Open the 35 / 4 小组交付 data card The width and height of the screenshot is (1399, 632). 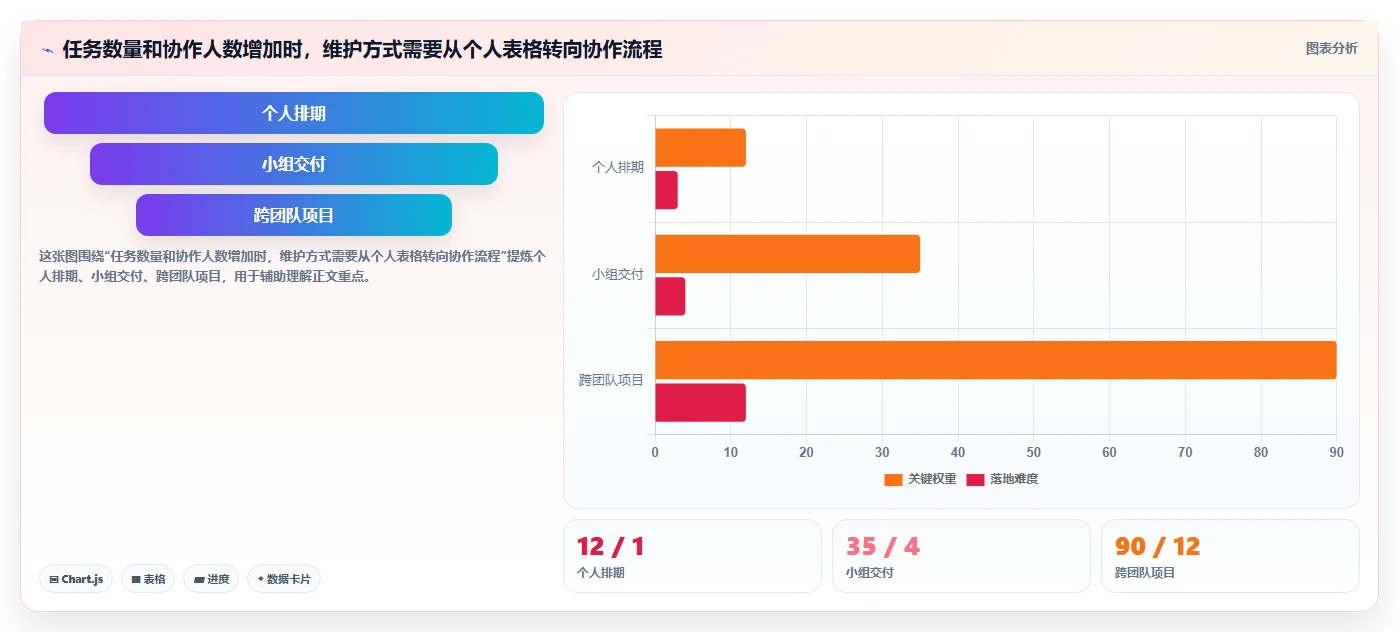pyautogui.click(x=961, y=556)
